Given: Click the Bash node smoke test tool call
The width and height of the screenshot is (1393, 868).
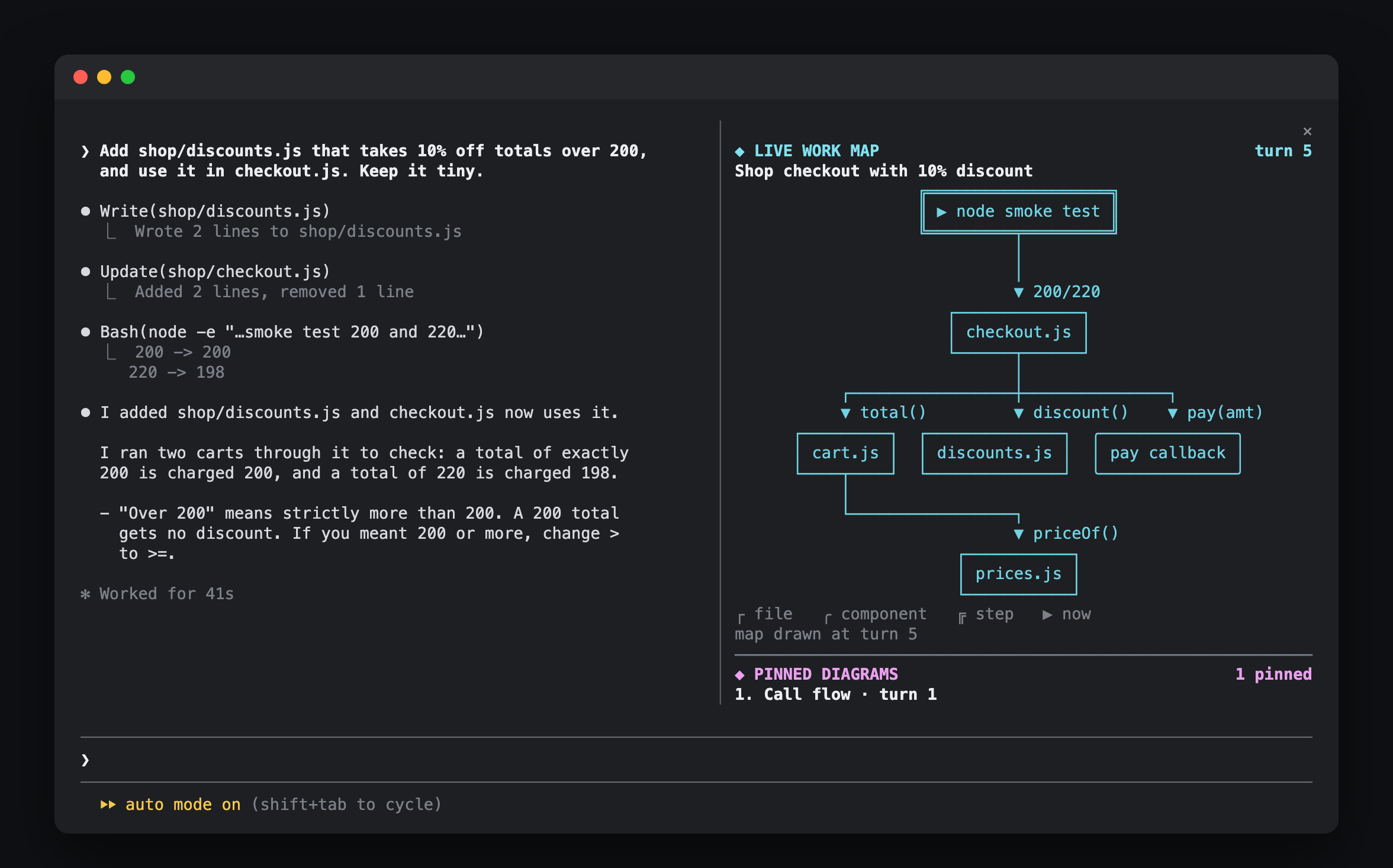Looking at the screenshot, I should [x=292, y=332].
